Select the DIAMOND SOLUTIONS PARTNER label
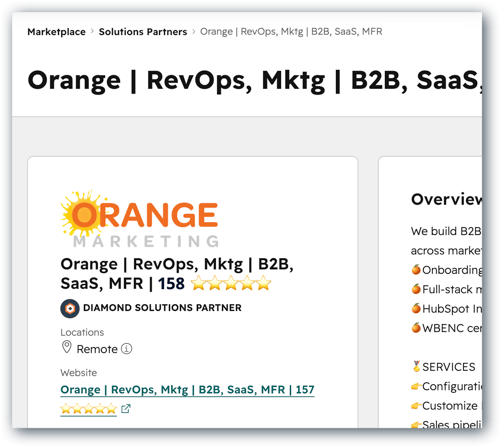 coord(162,308)
